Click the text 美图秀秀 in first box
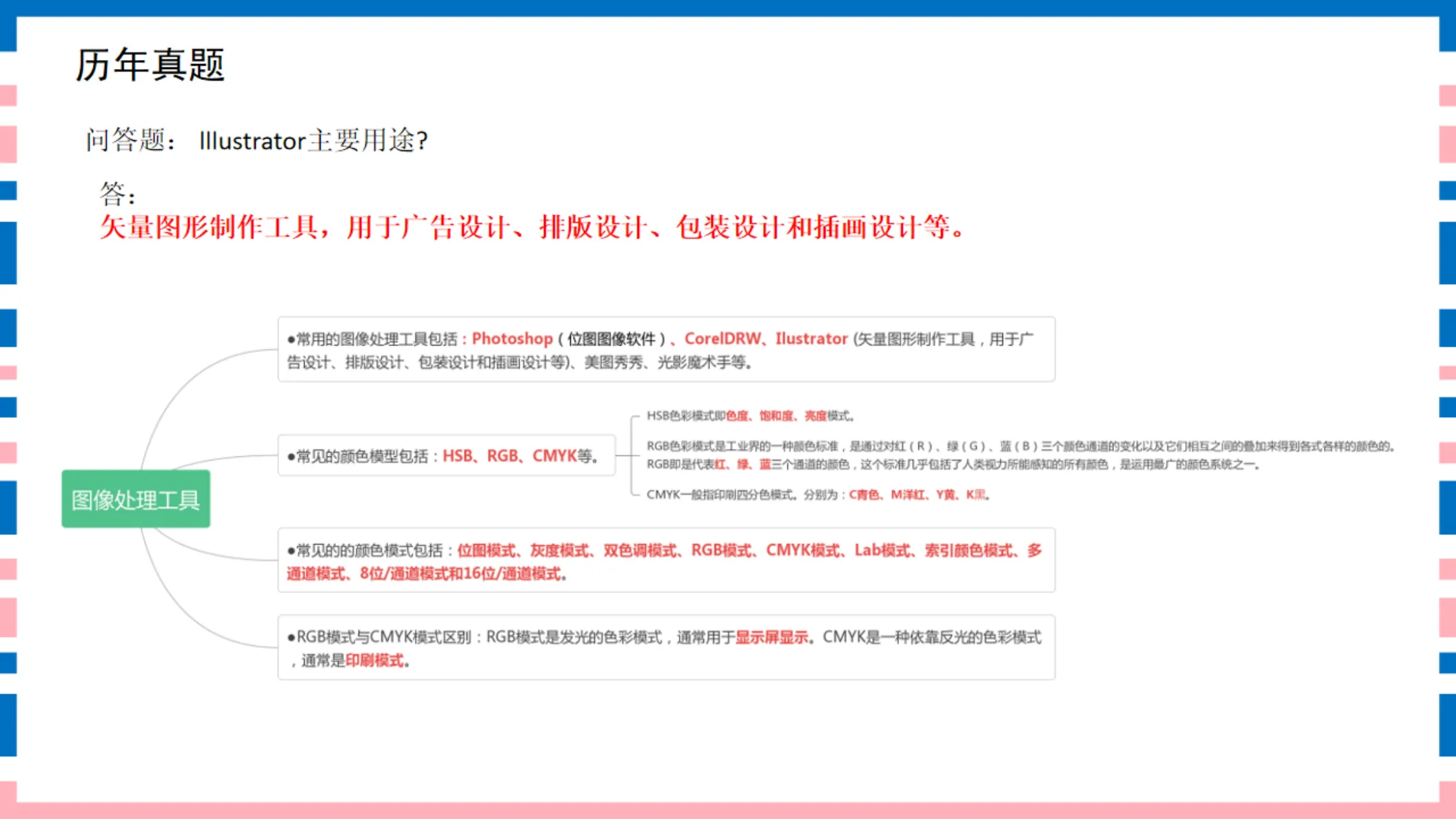 613,362
